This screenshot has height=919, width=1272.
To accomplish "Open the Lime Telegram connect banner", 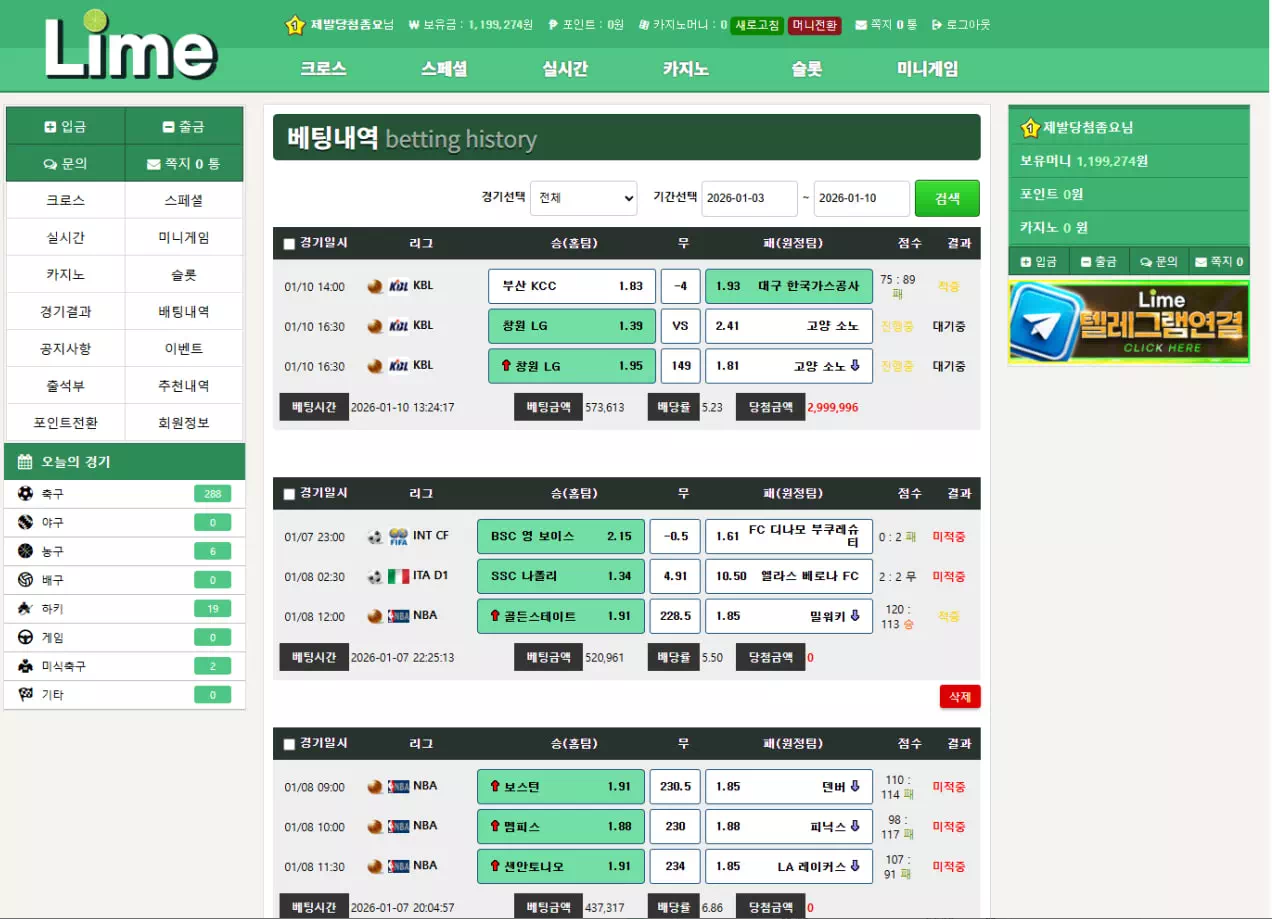I will (x=1128, y=321).
